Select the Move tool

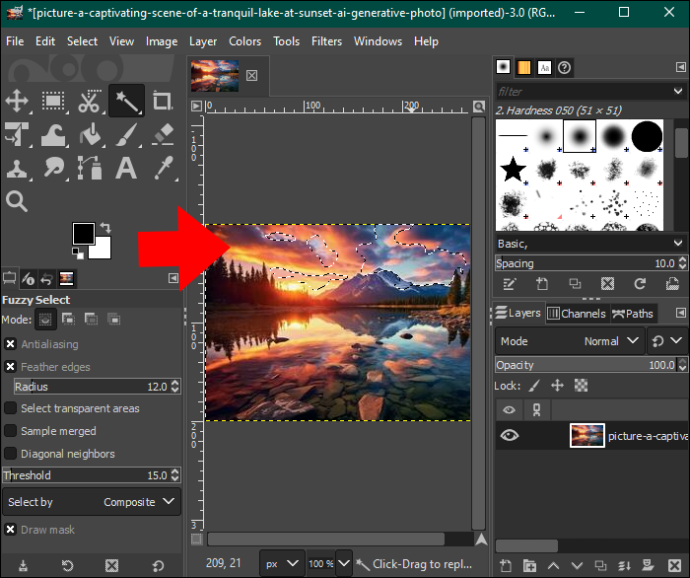(17, 101)
